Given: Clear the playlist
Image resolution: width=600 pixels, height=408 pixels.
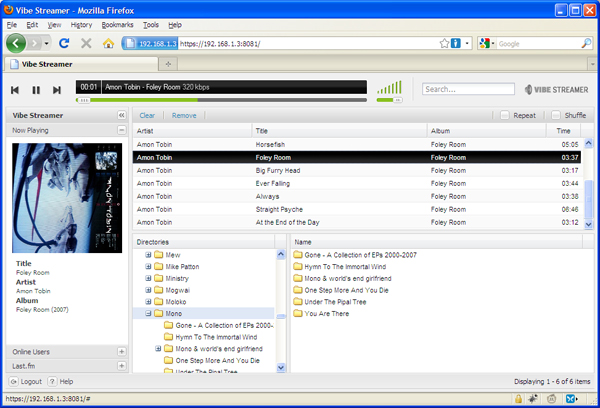Looking at the screenshot, I should click(x=147, y=115).
